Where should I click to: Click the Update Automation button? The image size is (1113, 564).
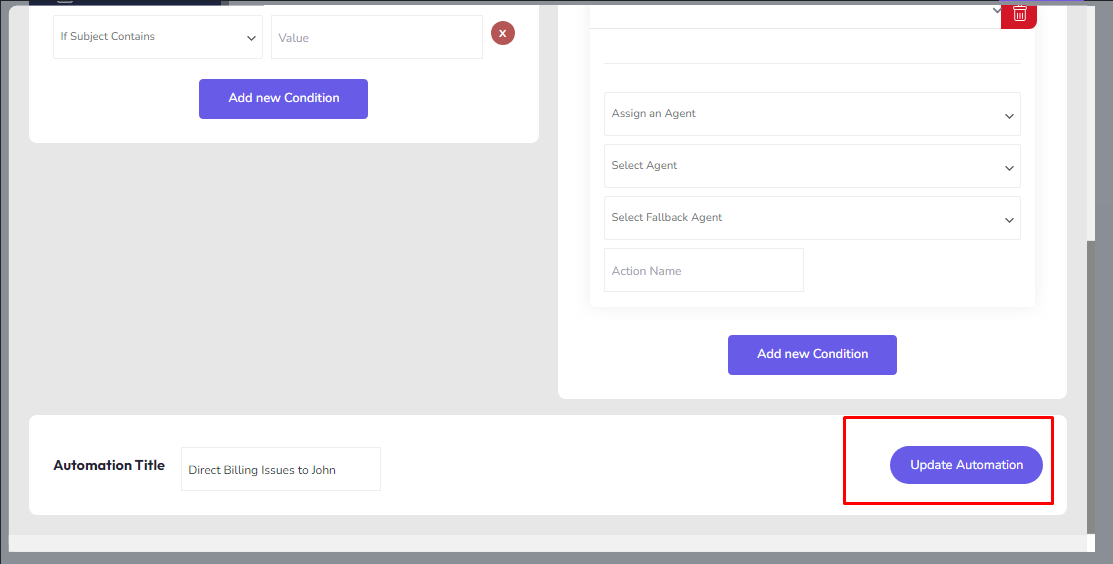pyautogui.click(x=966, y=465)
